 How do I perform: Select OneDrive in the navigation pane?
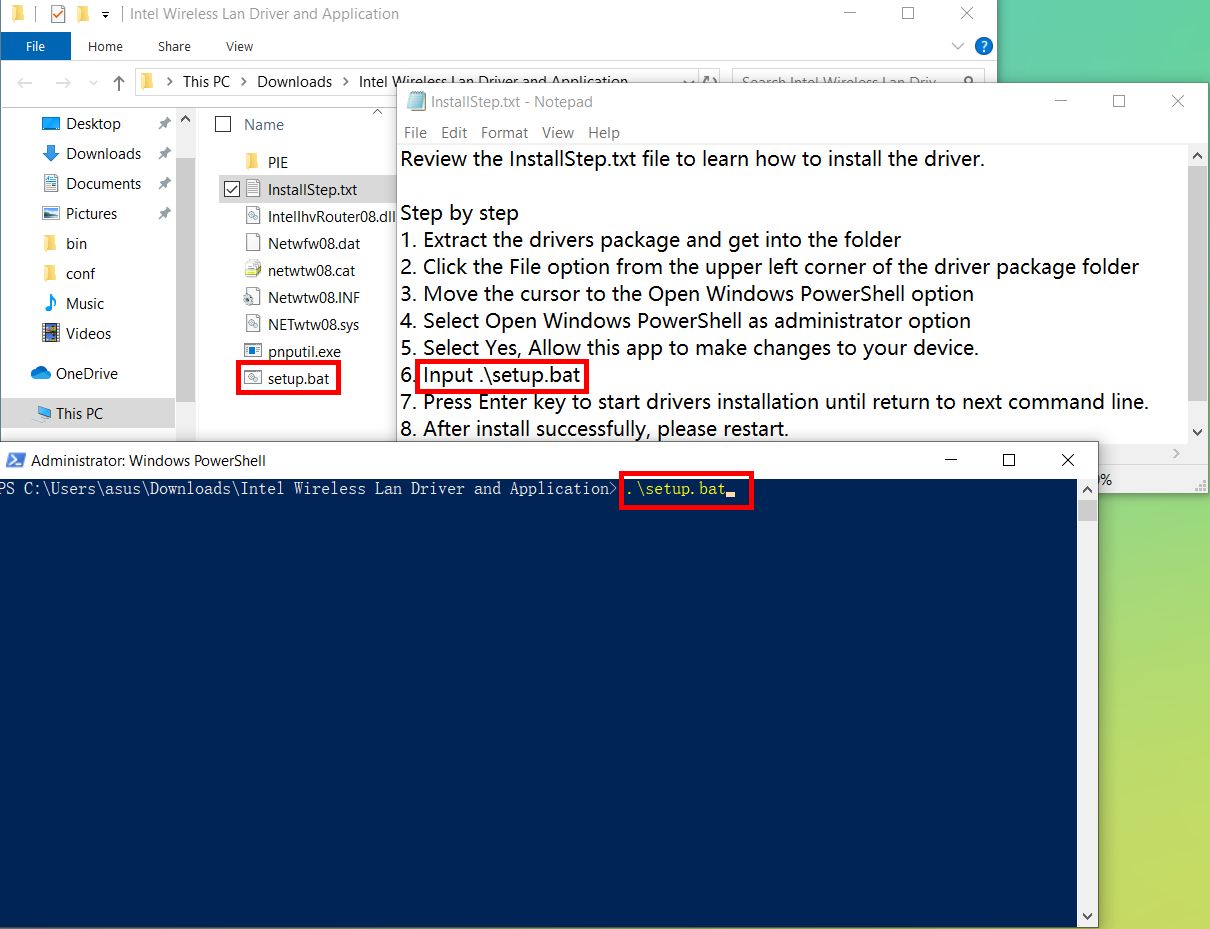click(86, 374)
